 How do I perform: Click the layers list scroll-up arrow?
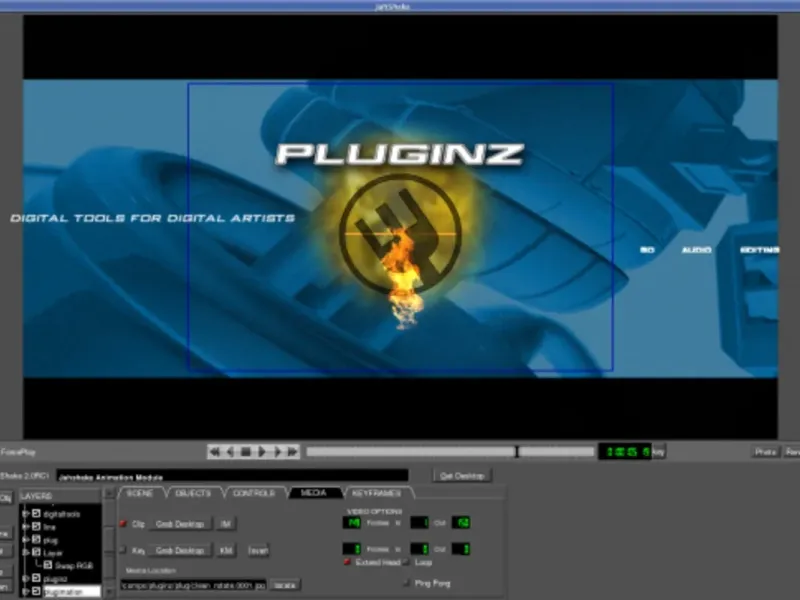[109, 494]
